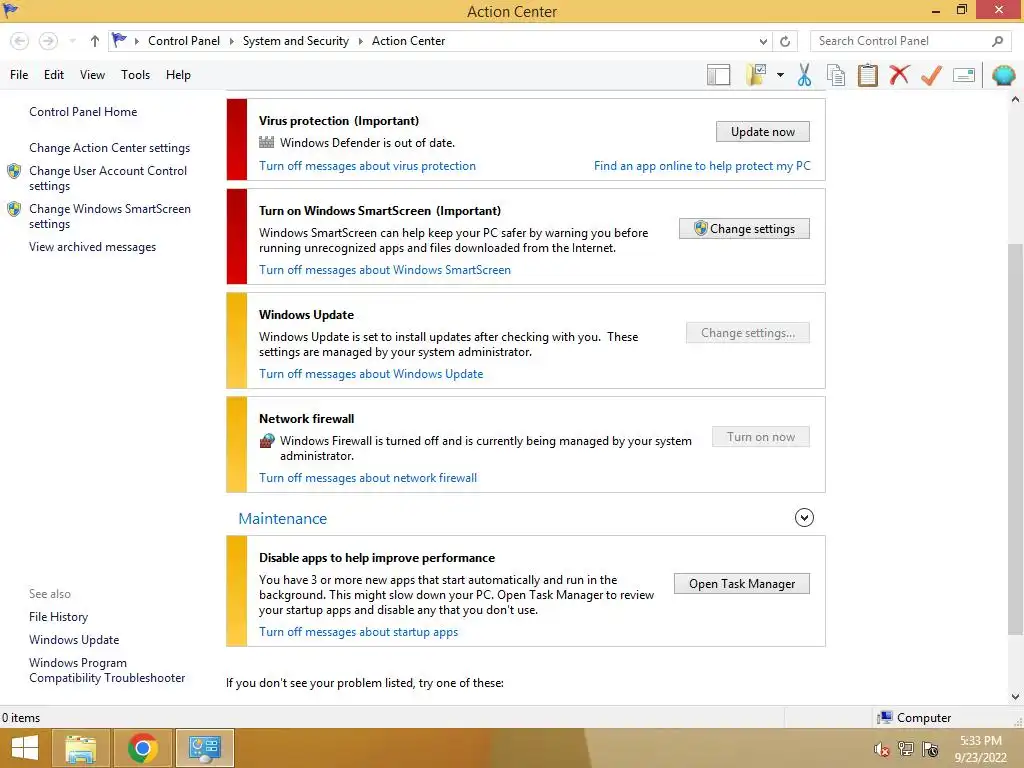Open the File menu
This screenshot has width=1024, height=768.
(x=19, y=75)
